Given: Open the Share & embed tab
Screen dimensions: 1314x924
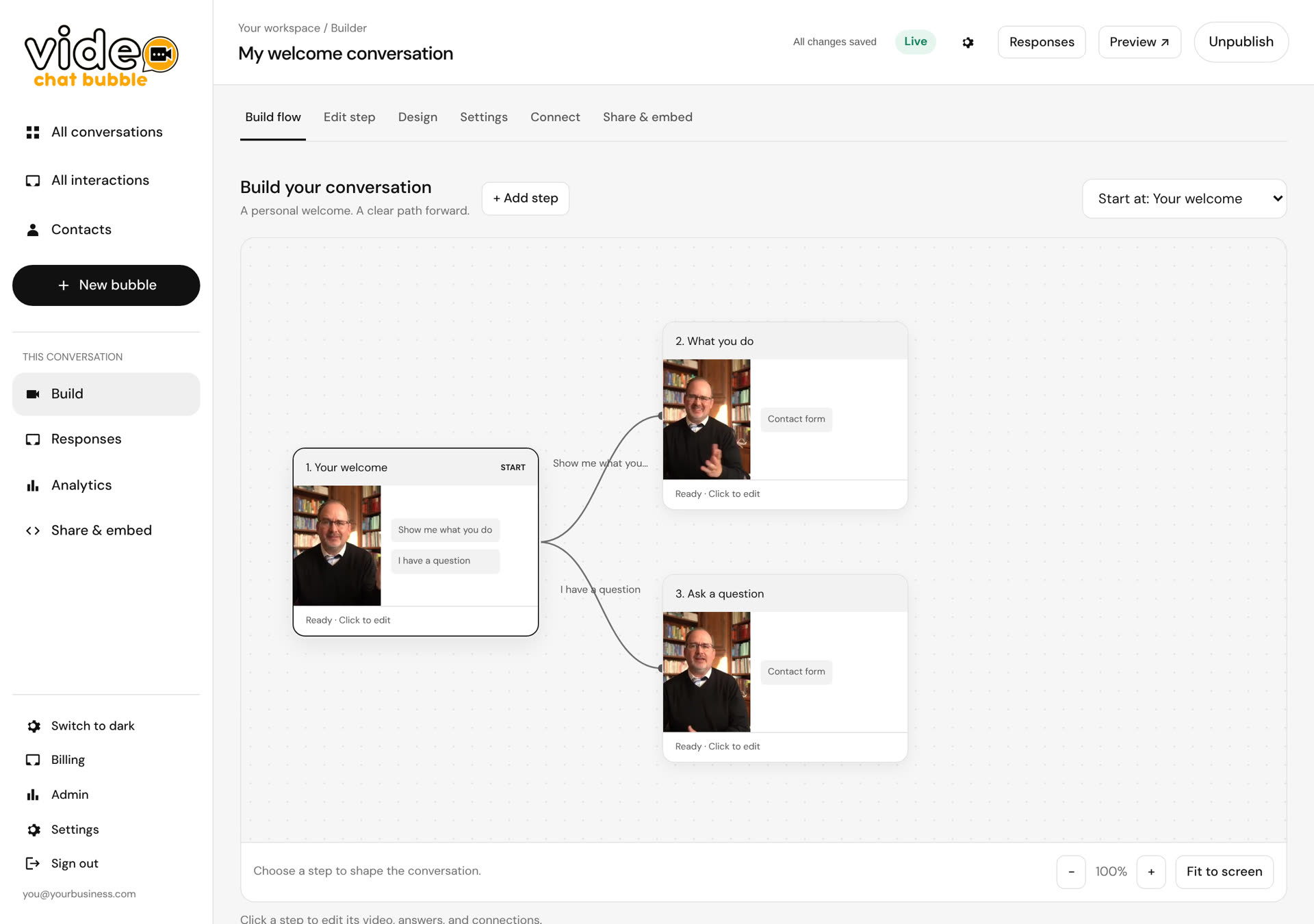Looking at the screenshot, I should coord(647,117).
